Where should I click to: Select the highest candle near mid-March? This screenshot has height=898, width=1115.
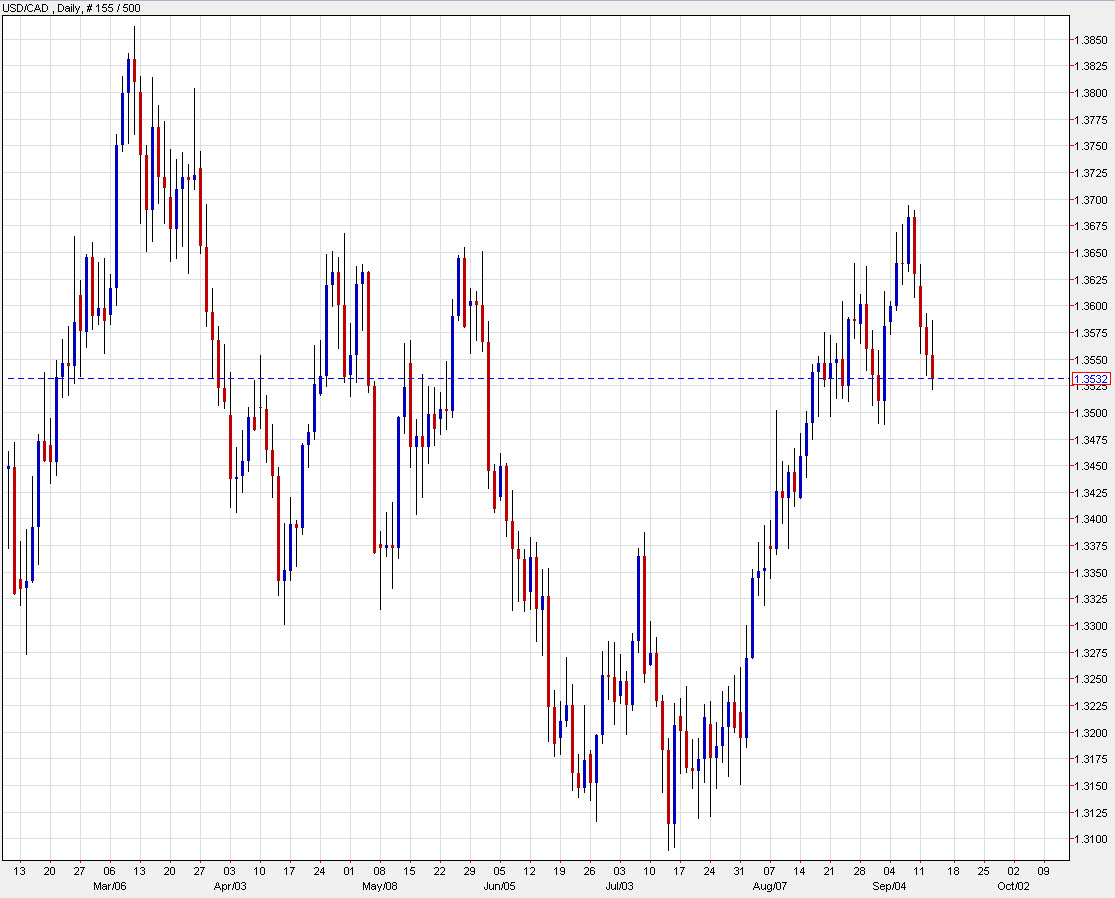(133, 60)
